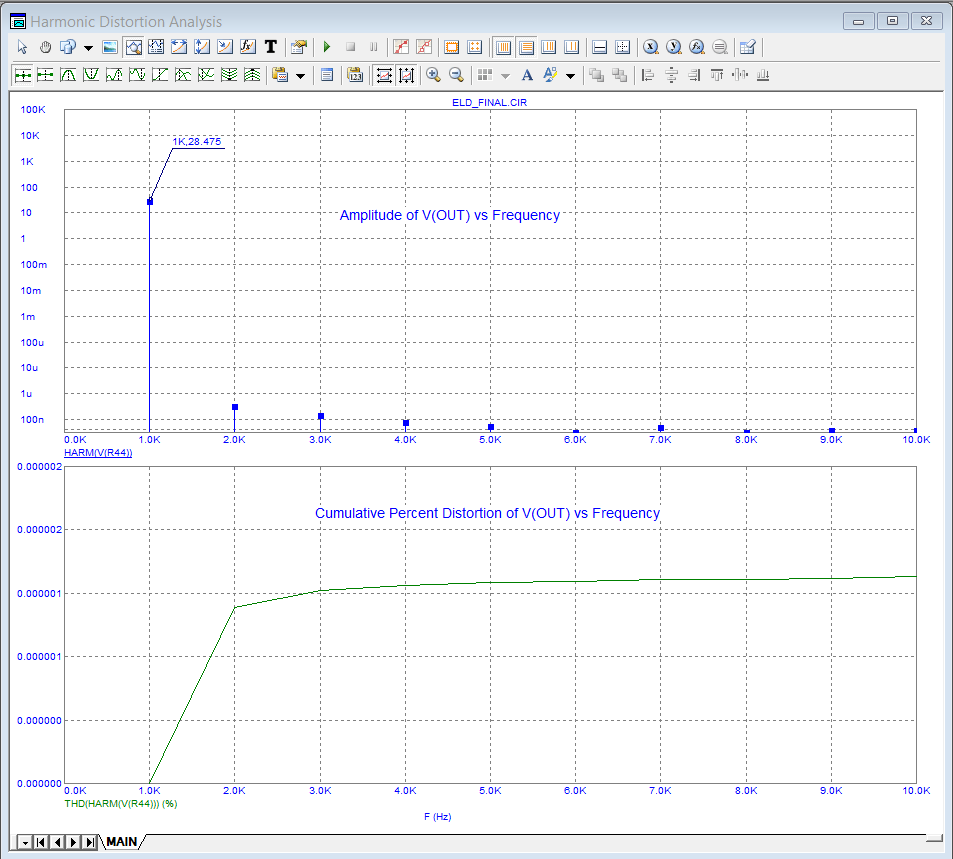
Task: Toggle horizontal auto-scale button
Action: click(x=384, y=75)
